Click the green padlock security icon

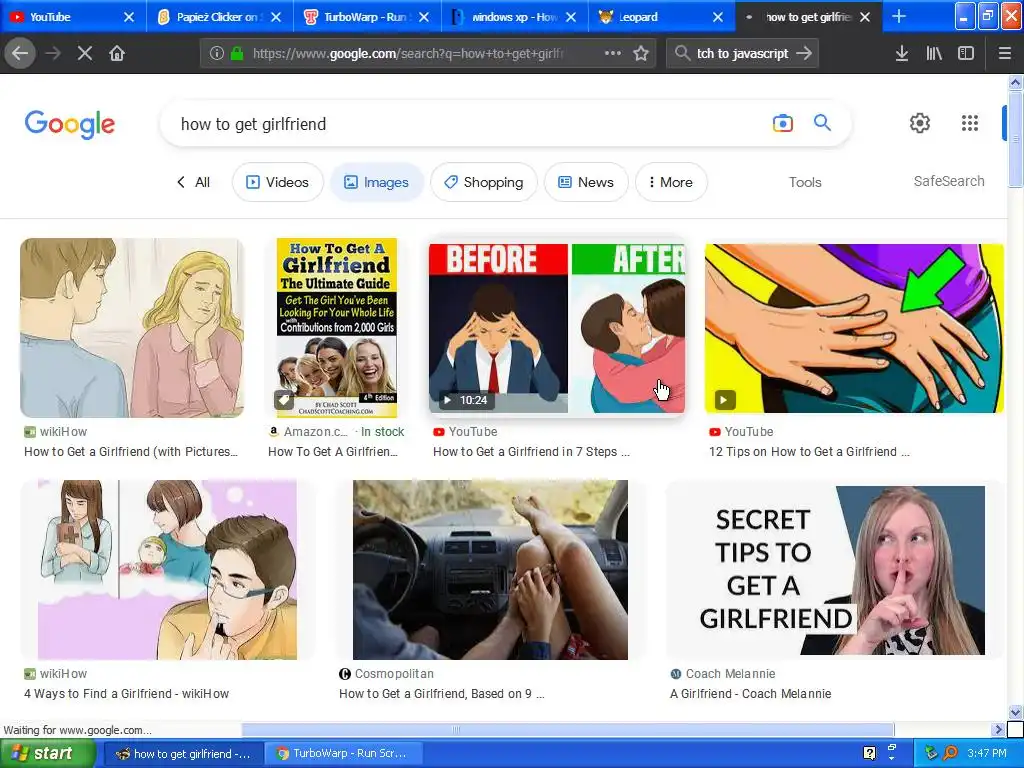pos(237,53)
